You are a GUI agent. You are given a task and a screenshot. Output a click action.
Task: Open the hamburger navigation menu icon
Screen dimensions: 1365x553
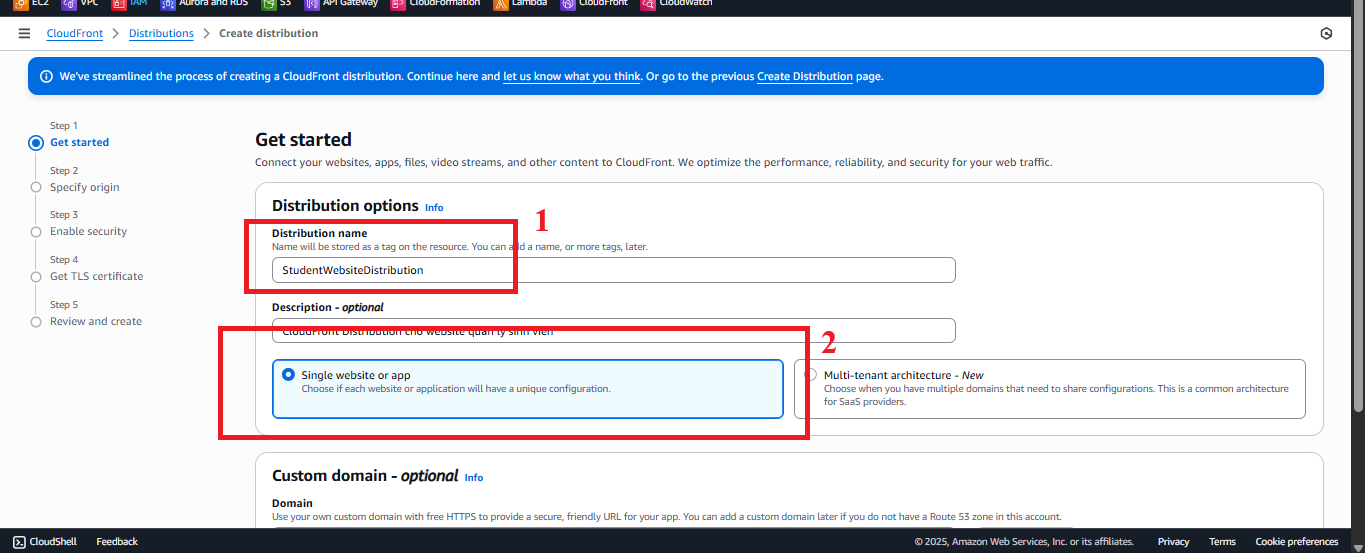pos(24,33)
